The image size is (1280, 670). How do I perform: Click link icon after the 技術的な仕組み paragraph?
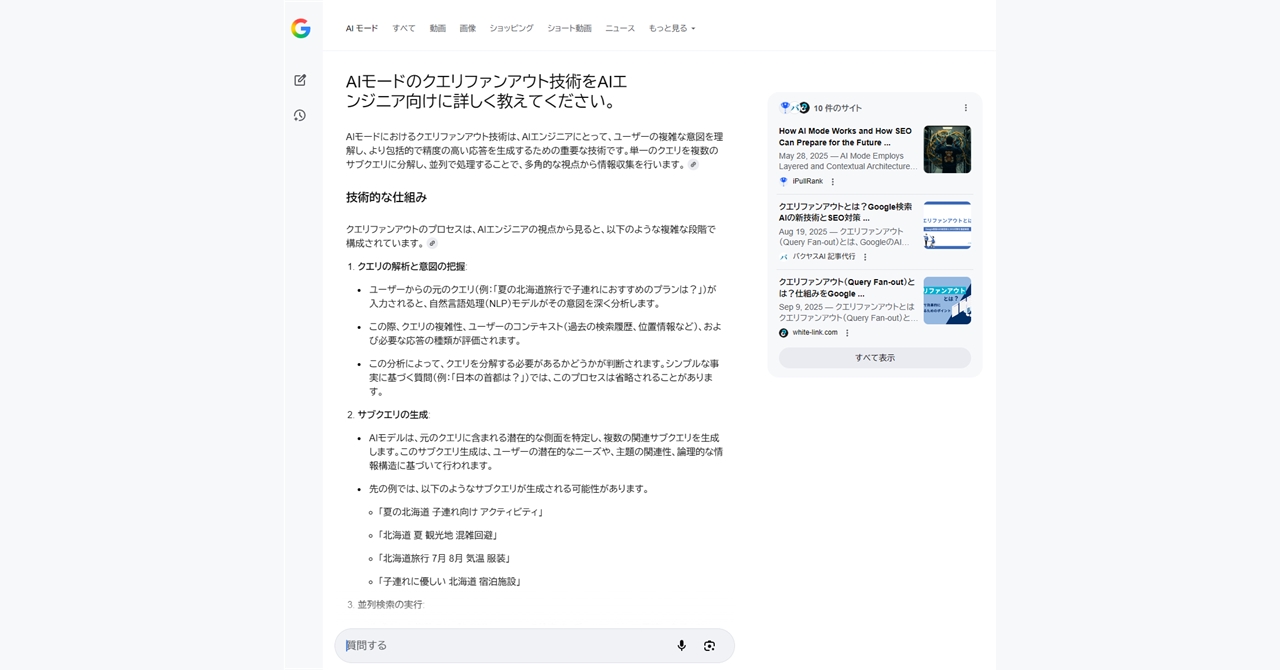point(432,243)
